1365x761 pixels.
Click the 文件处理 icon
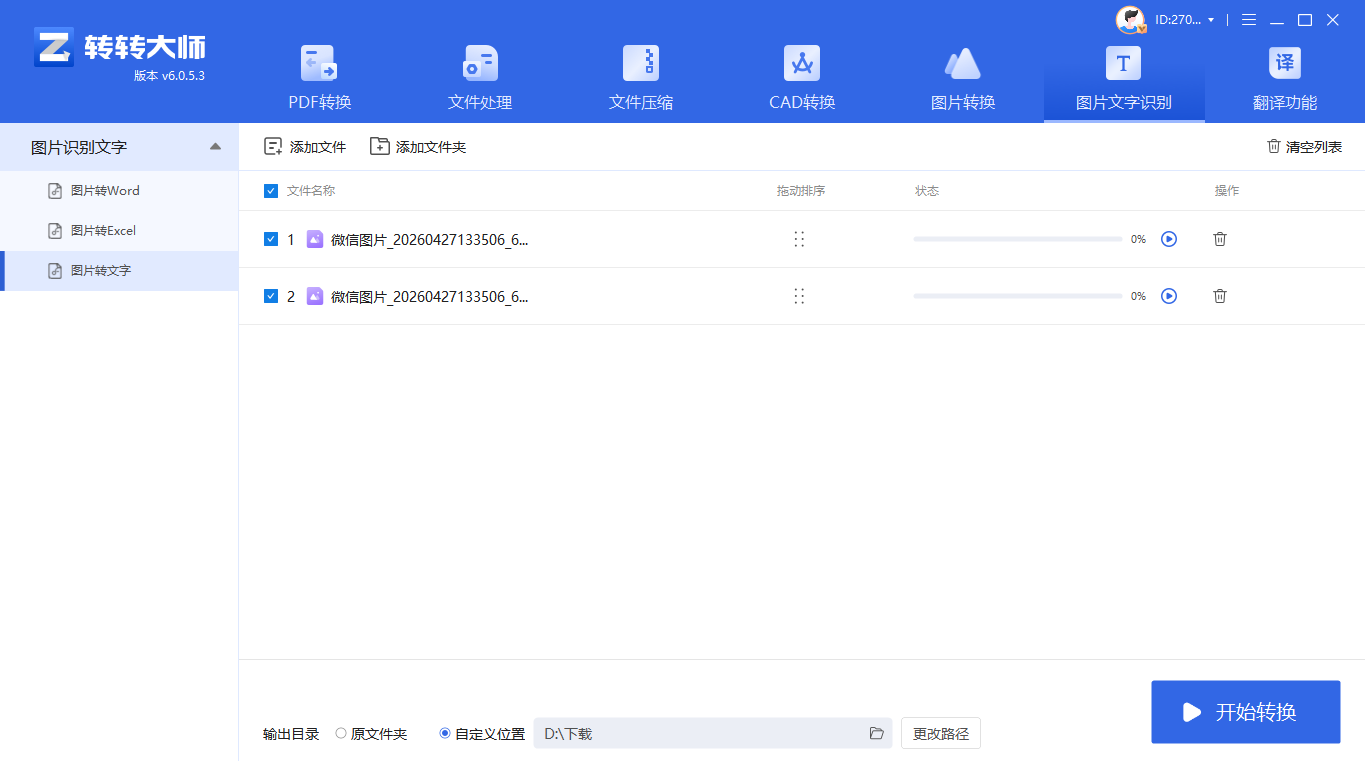(480, 63)
